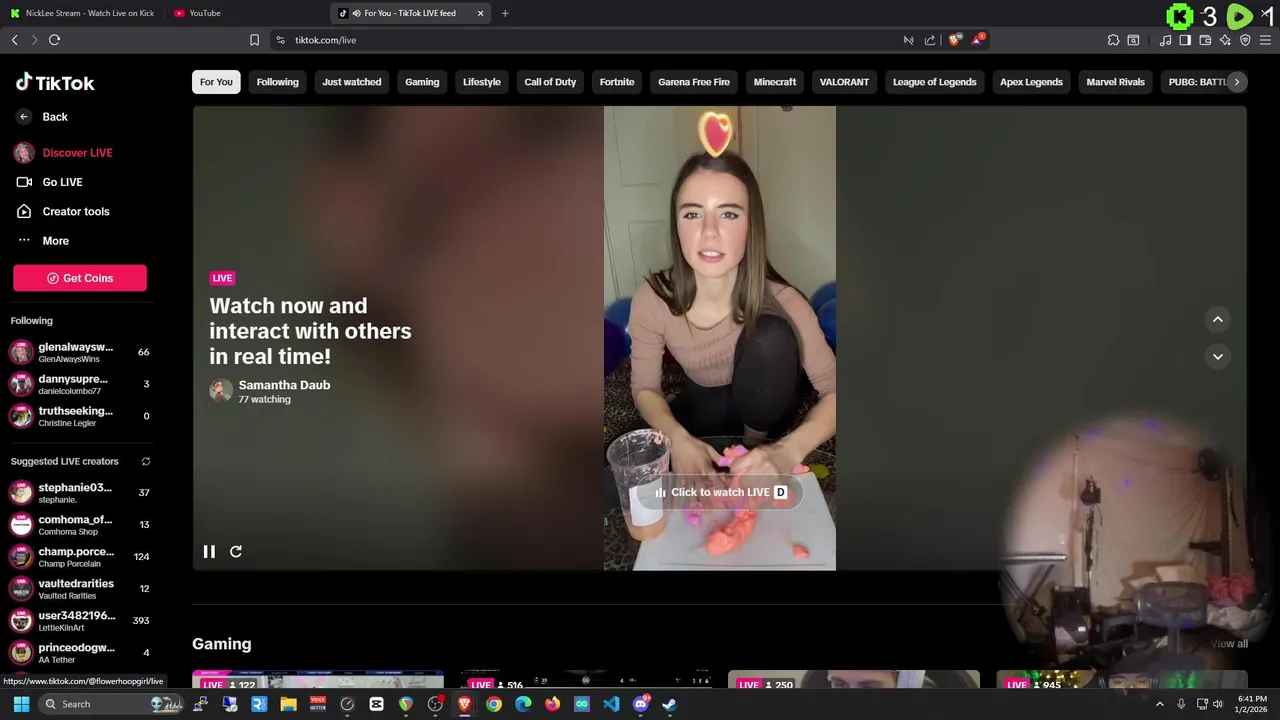Image resolution: width=1280 pixels, height=720 pixels.
Task: Select the Gaming category tab
Action: point(422,82)
